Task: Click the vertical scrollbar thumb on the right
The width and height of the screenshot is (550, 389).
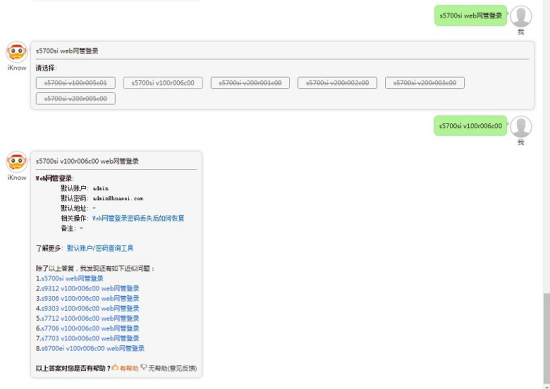Action: (x=546, y=338)
